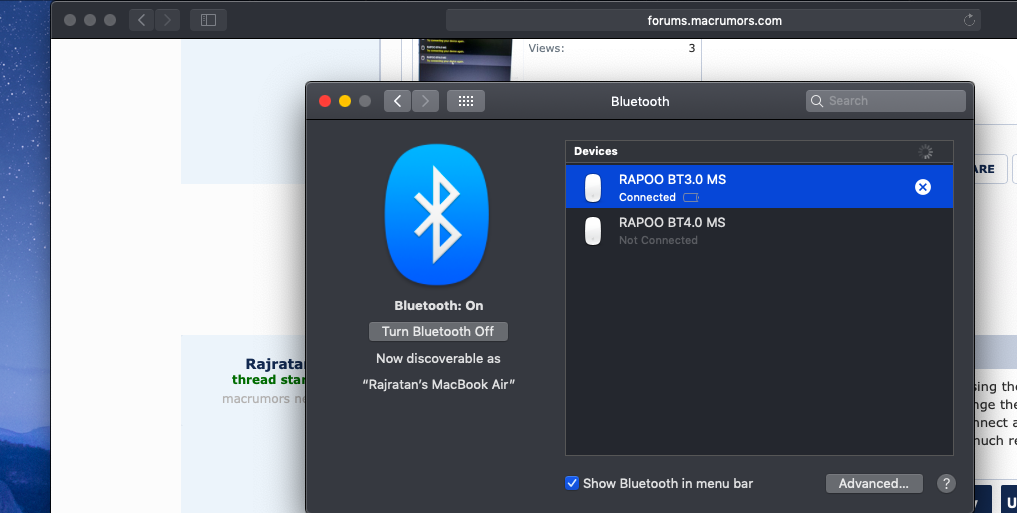Close the Bluetooth preferences window
Screen dimensions: 1017x513
325,101
